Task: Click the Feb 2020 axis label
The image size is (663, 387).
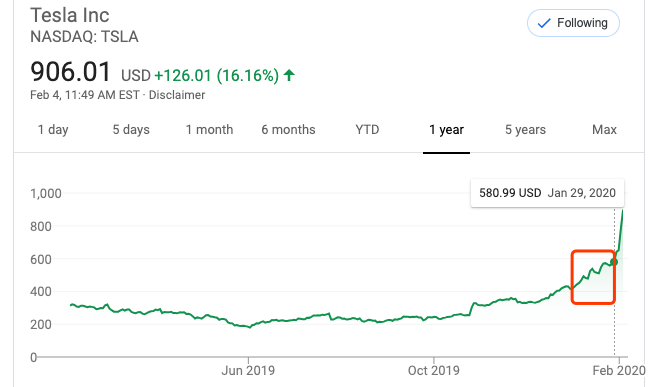Action: [x=619, y=371]
